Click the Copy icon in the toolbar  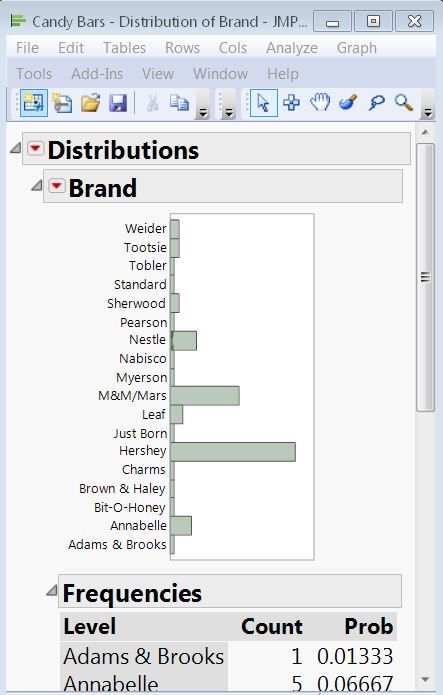click(179, 103)
